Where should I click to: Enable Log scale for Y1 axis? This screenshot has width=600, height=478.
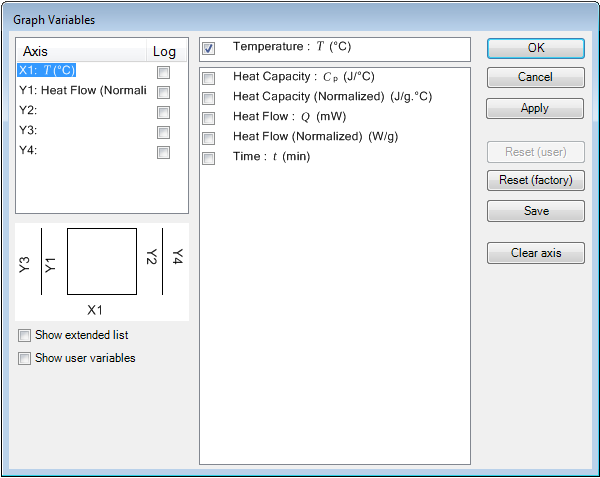point(163,92)
